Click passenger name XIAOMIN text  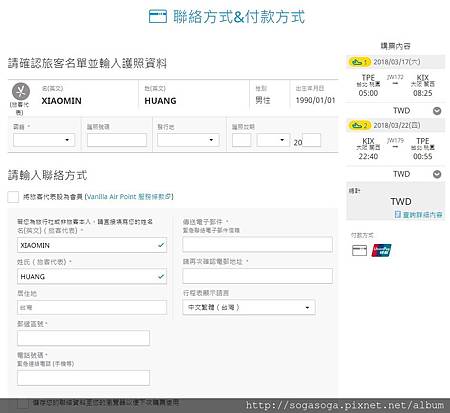pos(61,101)
